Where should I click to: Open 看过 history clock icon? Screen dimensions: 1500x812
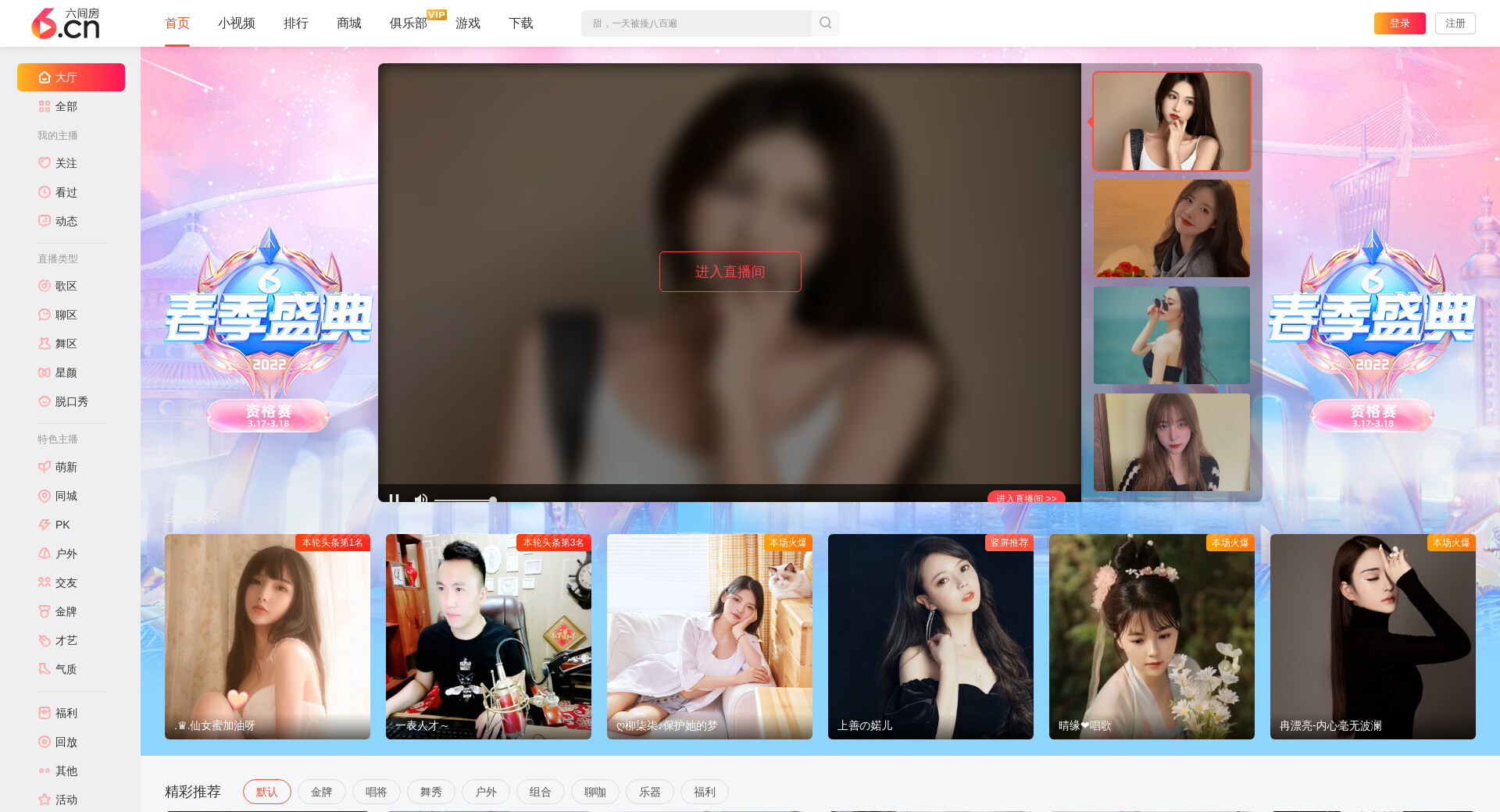[x=45, y=192]
